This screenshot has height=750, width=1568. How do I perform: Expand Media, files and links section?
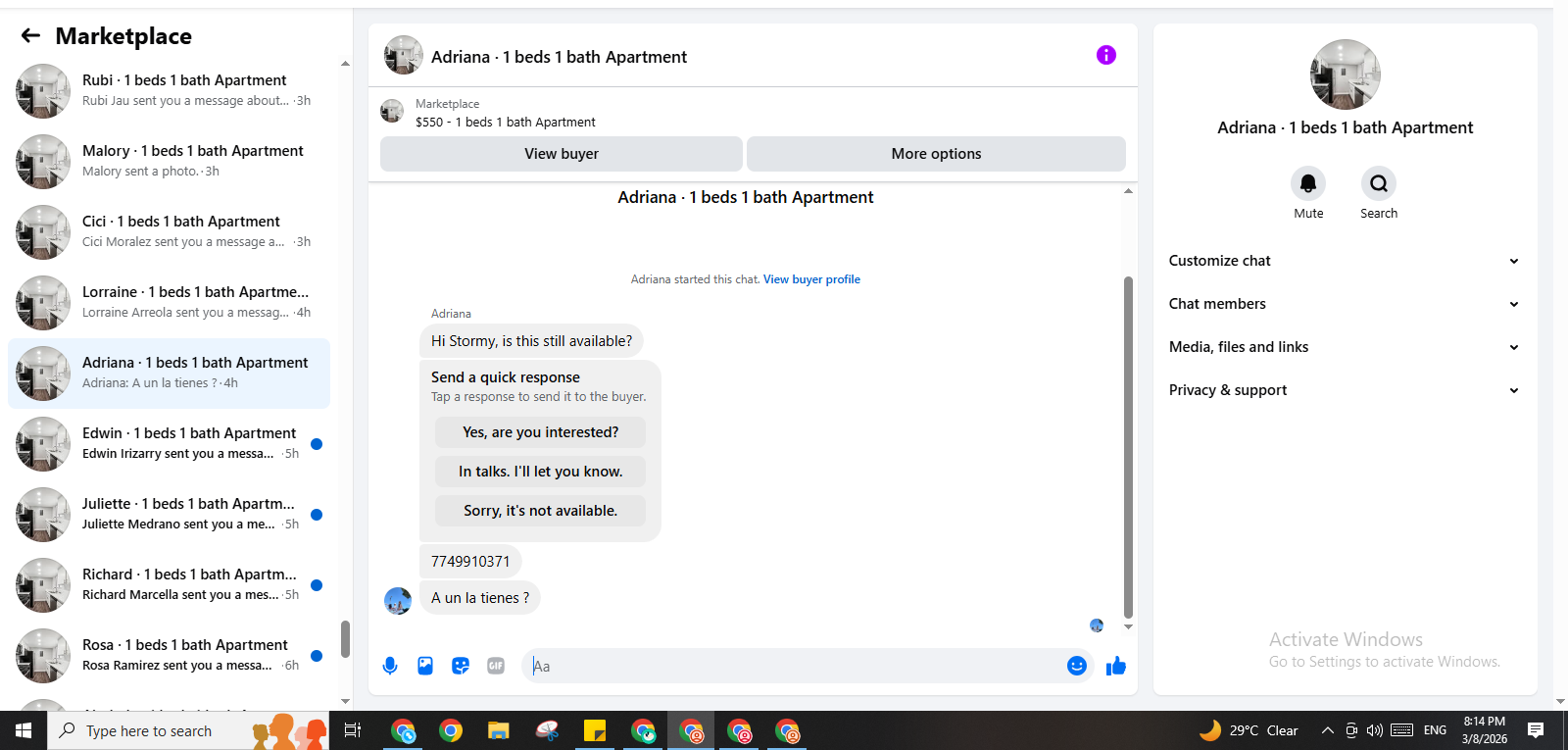[x=1345, y=347]
